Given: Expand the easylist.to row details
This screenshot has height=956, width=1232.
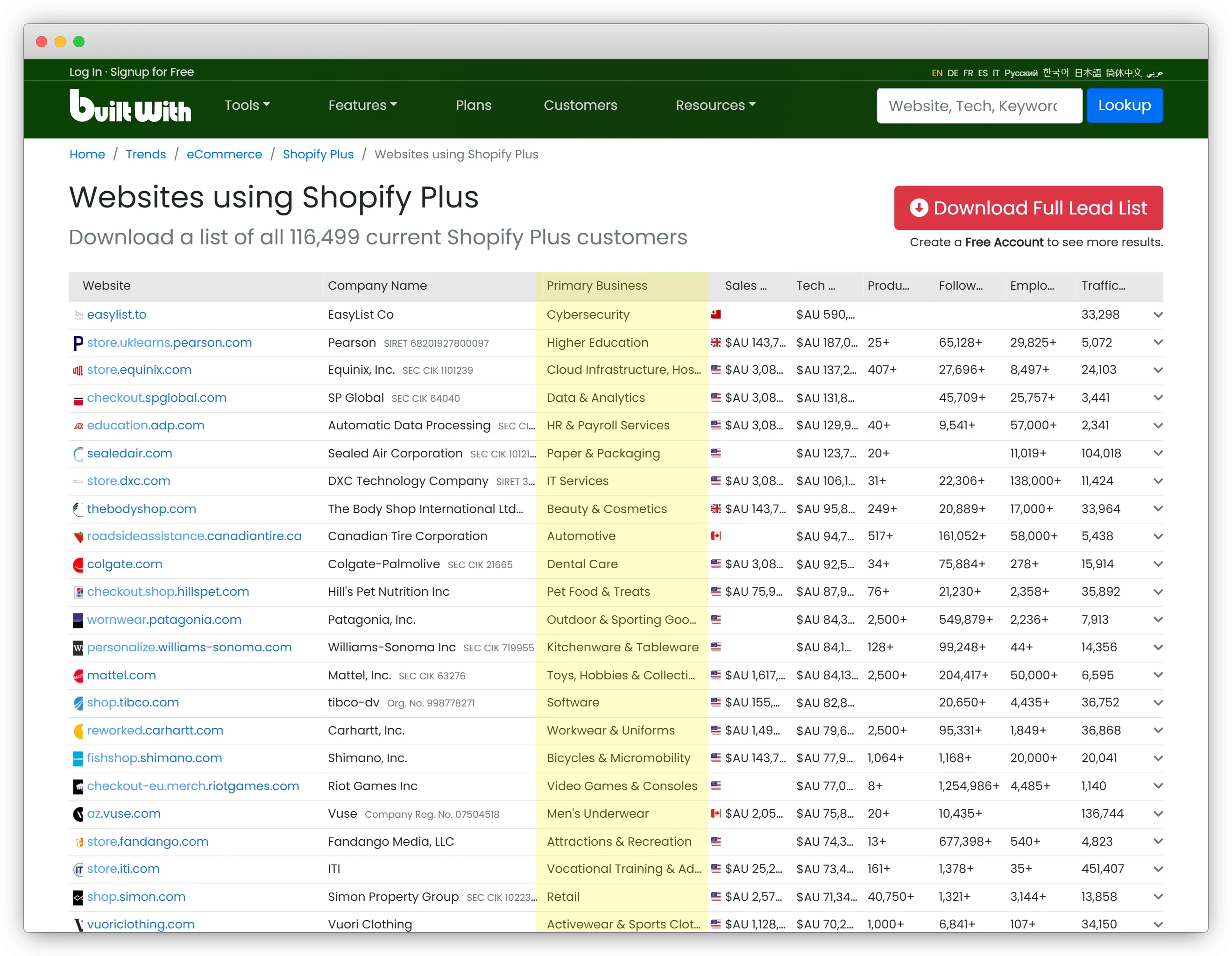Looking at the screenshot, I should [1158, 315].
